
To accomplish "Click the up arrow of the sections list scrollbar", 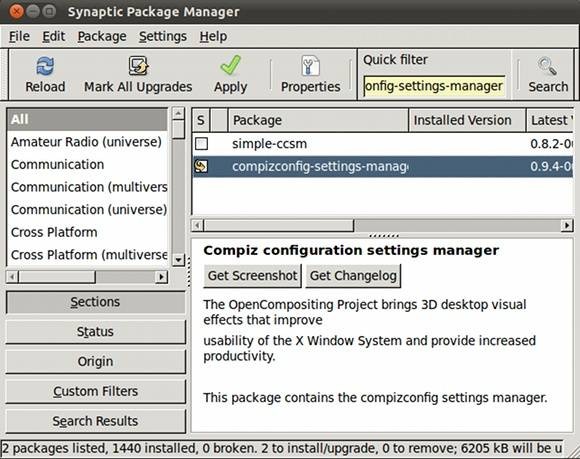I will click(x=178, y=113).
